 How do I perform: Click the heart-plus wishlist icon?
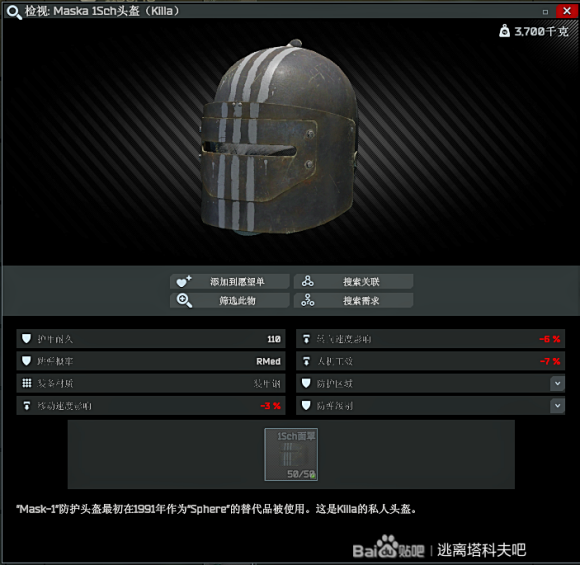[184, 282]
